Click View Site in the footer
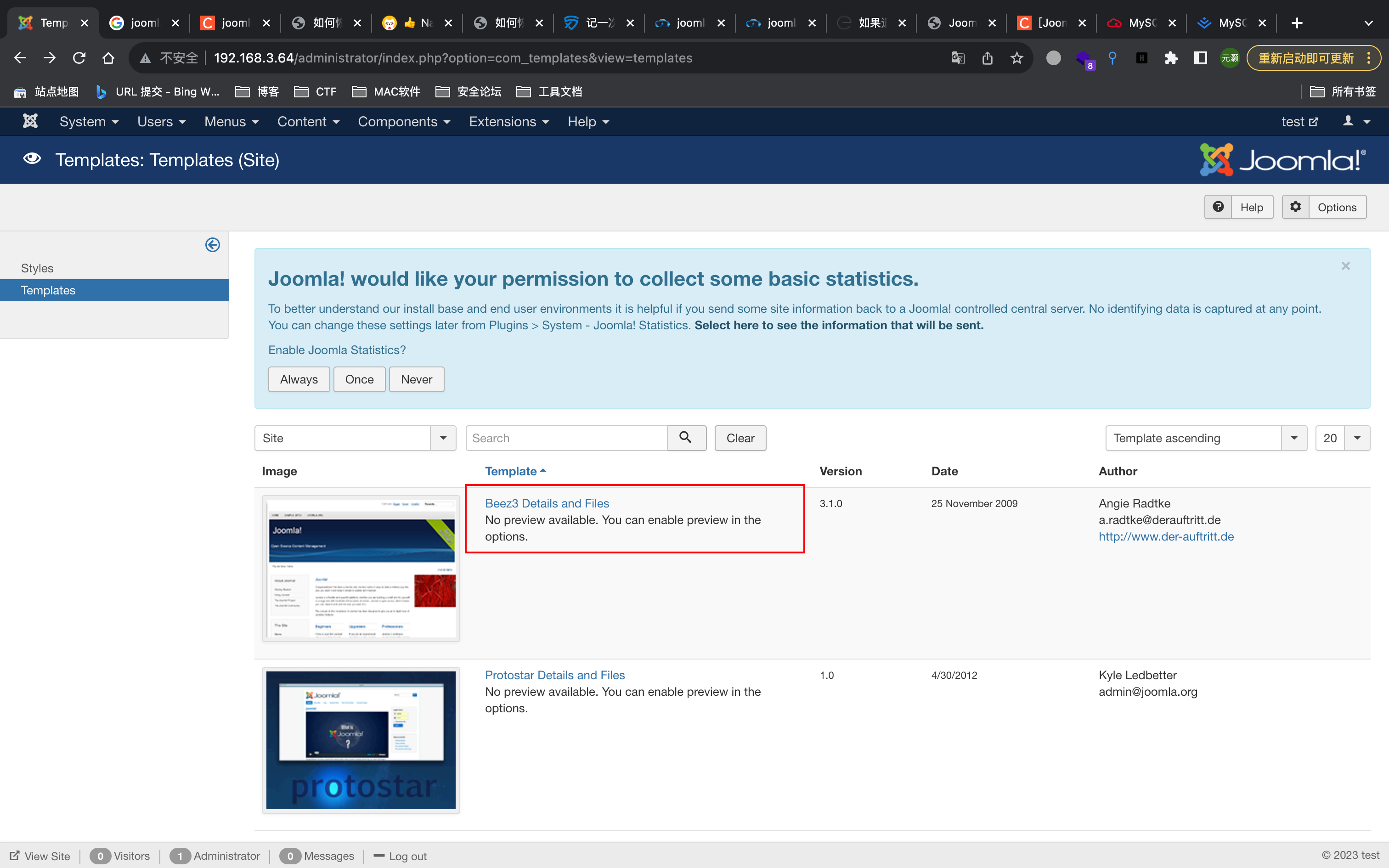The width and height of the screenshot is (1389, 868). (40, 856)
